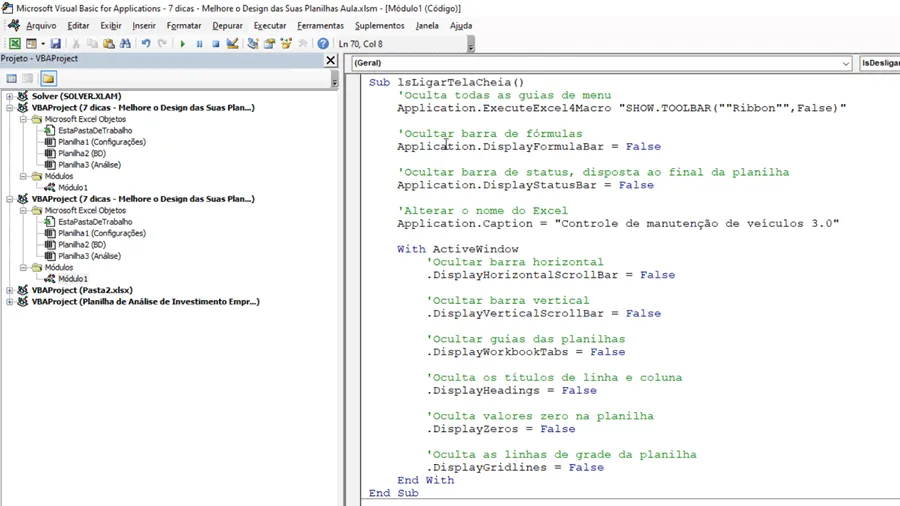Collapse first Microsoft Excel Objetos folder
900x506 pixels.
24,119
